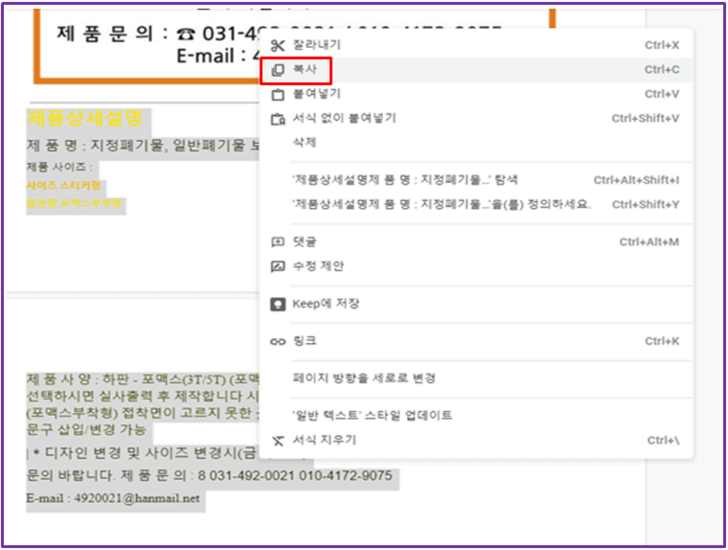The image size is (728, 550).
Task: Choose 잘라내기 from the context menu
Action: (477, 45)
